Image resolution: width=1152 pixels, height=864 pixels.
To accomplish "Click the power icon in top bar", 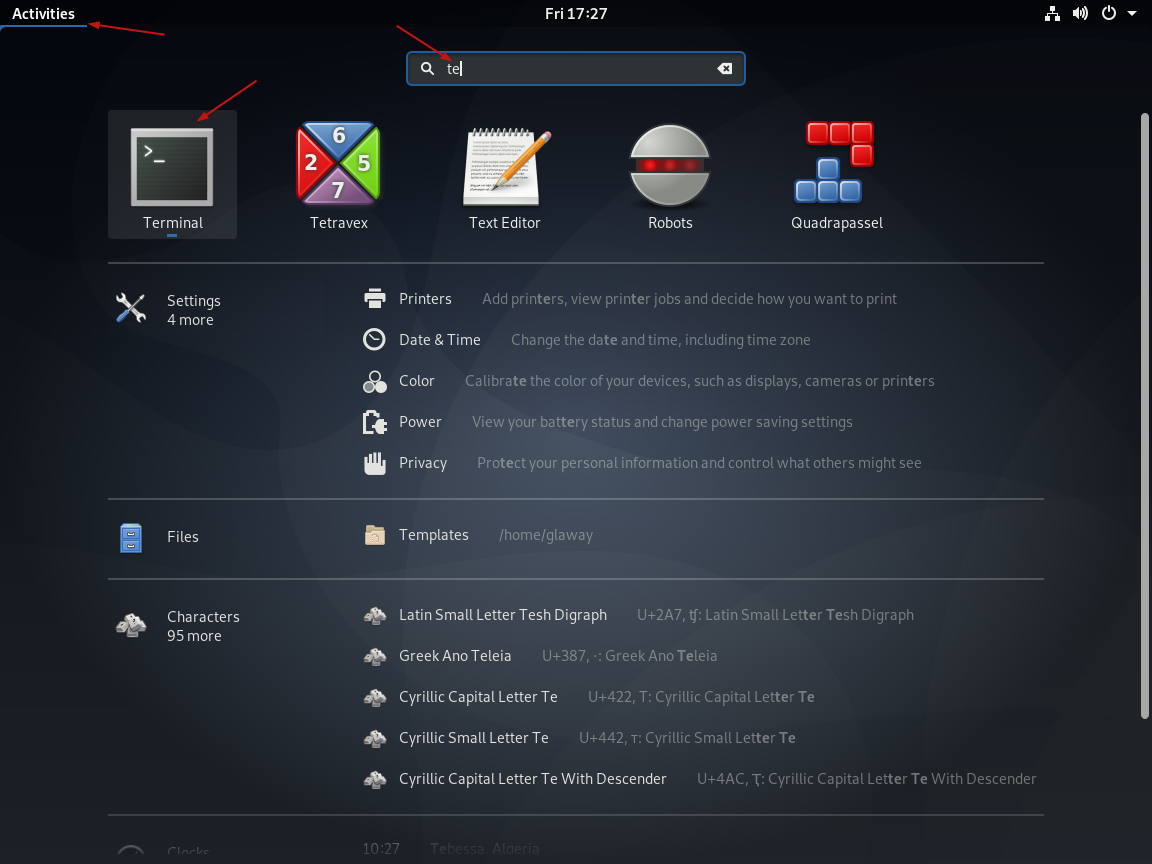I will click(1109, 13).
